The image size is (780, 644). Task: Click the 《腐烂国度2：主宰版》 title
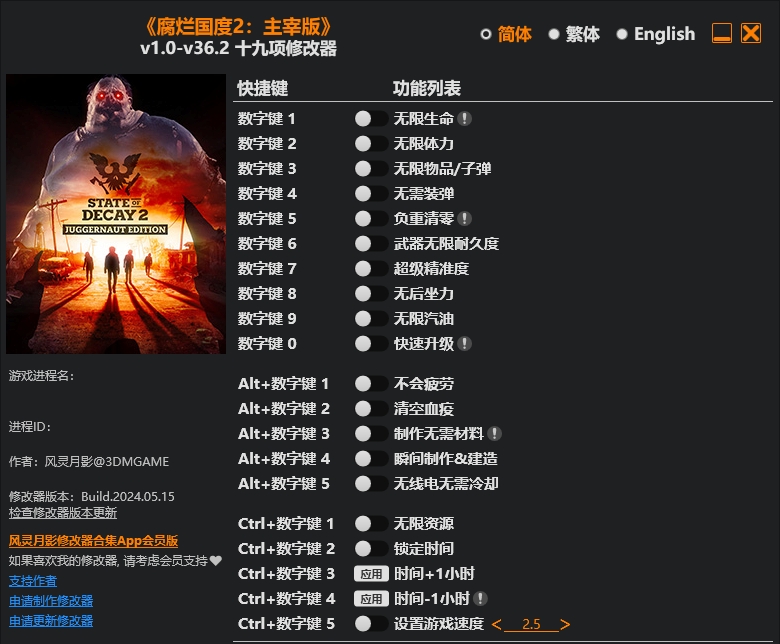point(238,27)
